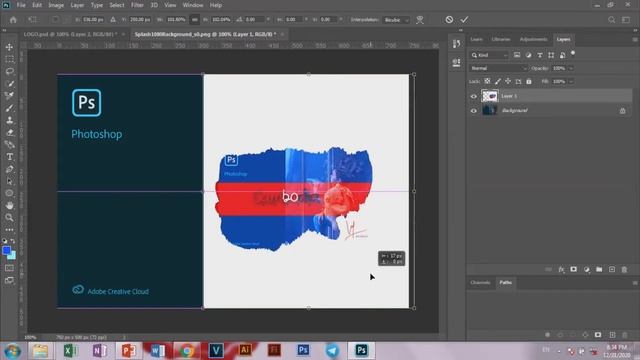Viewport: 640px width, 360px height.
Task: Open the Edit Toolbar three-dots icon
Action: click(x=9, y=230)
